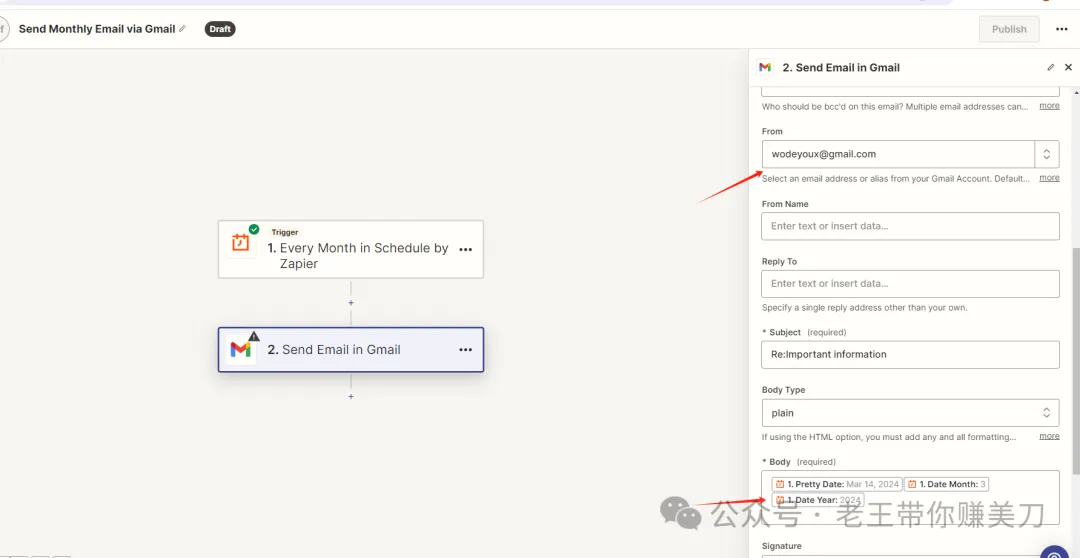Image resolution: width=1080 pixels, height=558 pixels.
Task: Open the three-dot menu on the trigger step
Action: 466,249
